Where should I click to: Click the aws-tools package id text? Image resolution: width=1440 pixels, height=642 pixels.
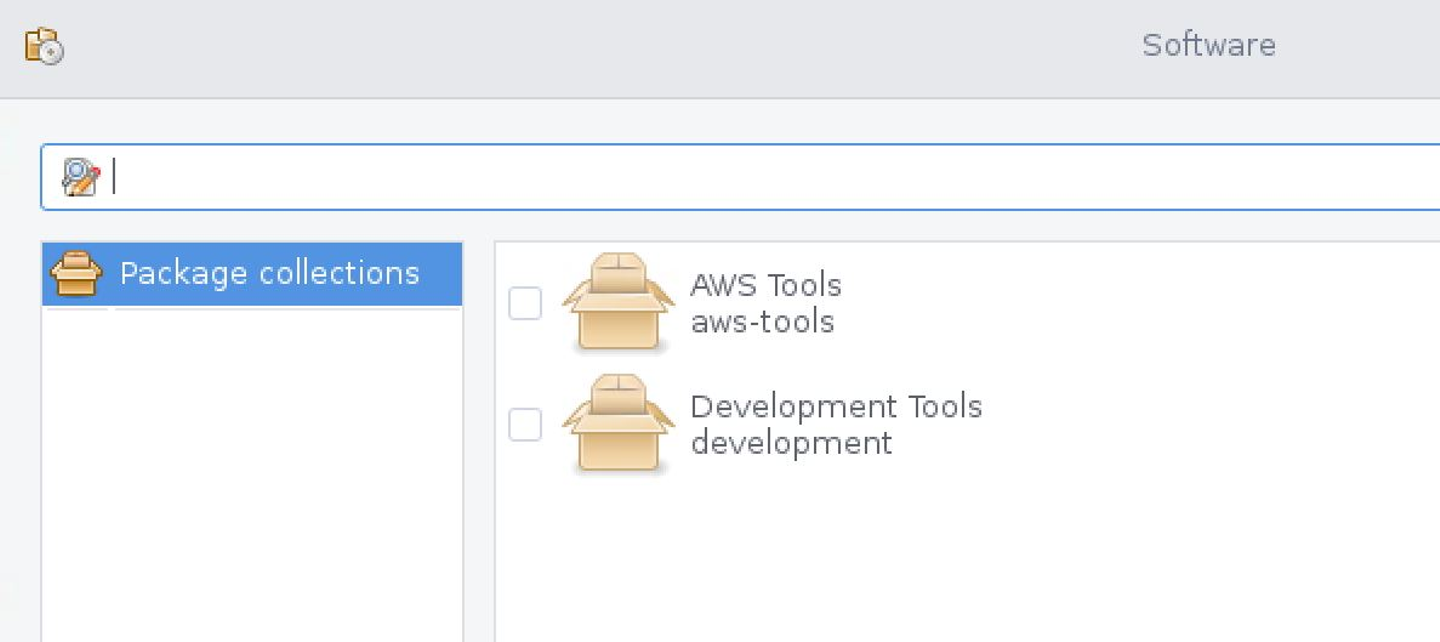pyautogui.click(x=762, y=321)
